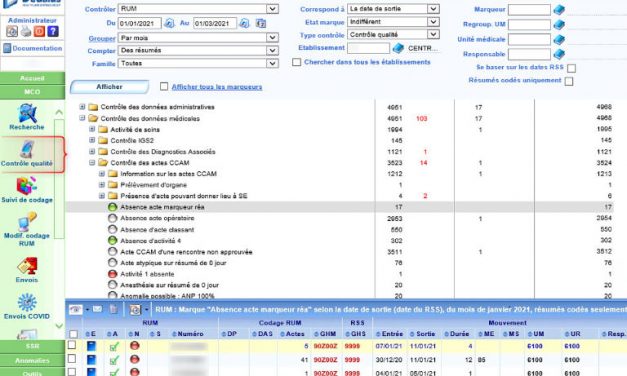Tick the 'Afficher tous les marqueurs' checkbox
627x376 pixels.
[164, 86]
